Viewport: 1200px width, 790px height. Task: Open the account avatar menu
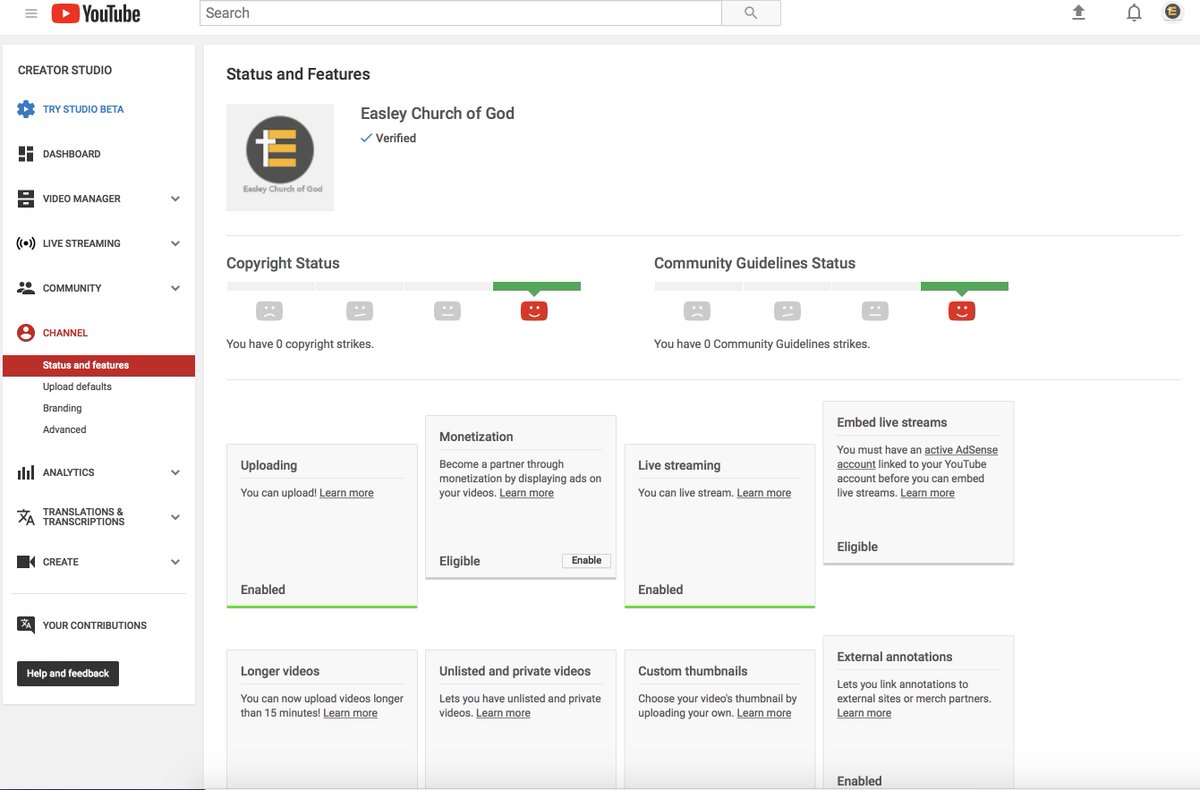click(1172, 12)
